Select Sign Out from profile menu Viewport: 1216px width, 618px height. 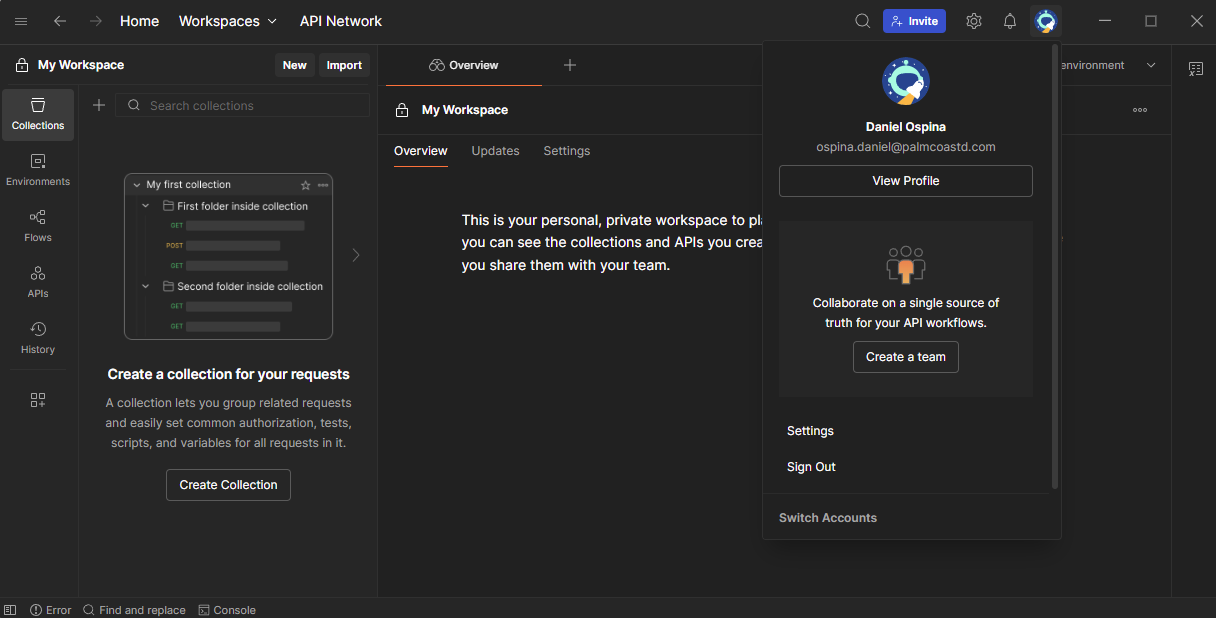(x=811, y=467)
